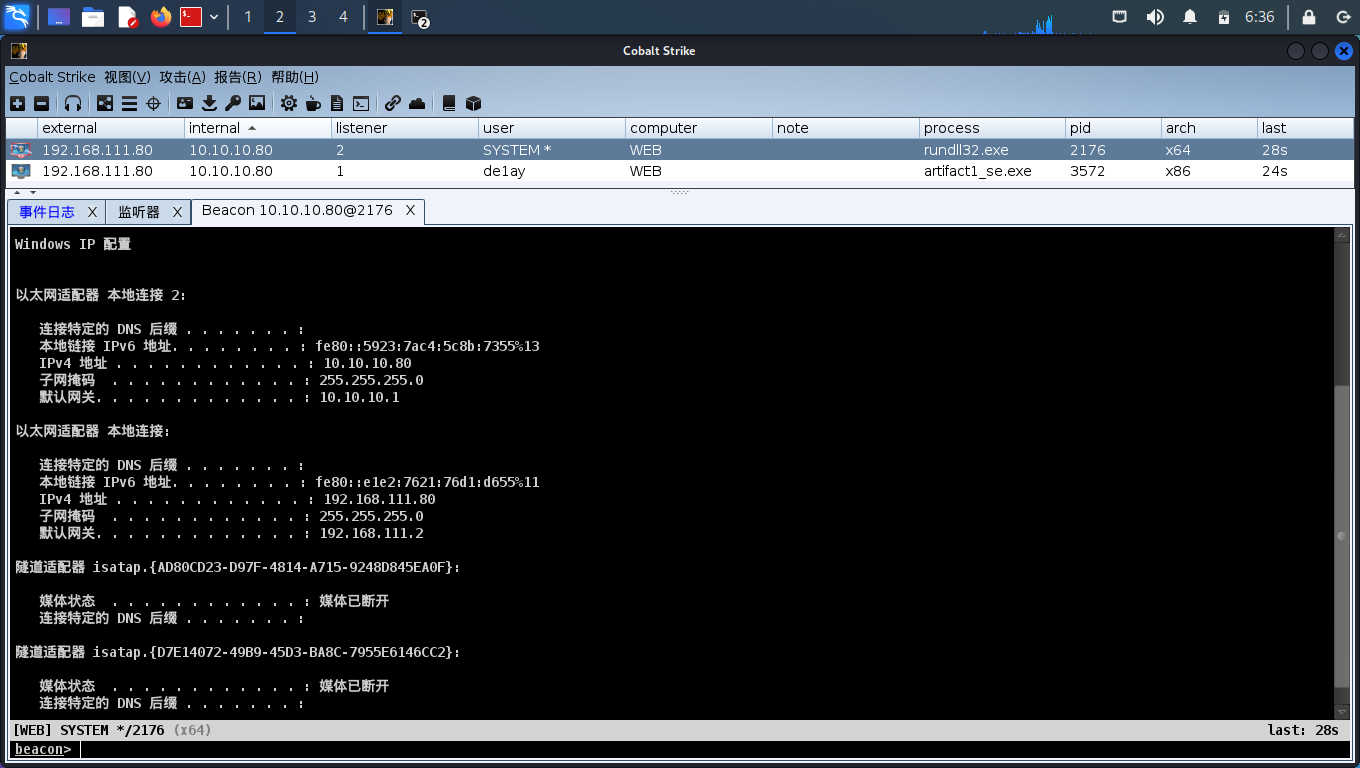1360x768 pixels.
Task: Sort sessions by the last column
Action: (1305, 128)
